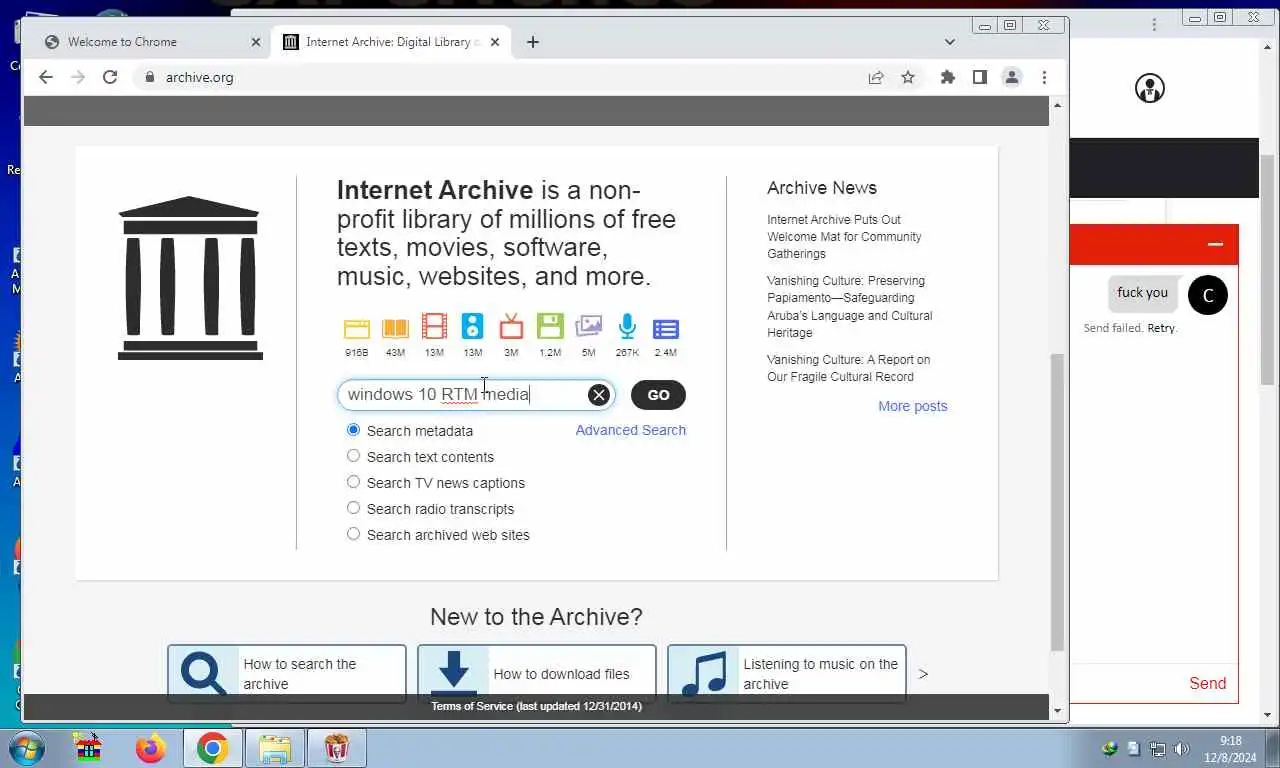
Task: Click Chrome icon in the taskbar
Action: pyautogui.click(x=212, y=748)
